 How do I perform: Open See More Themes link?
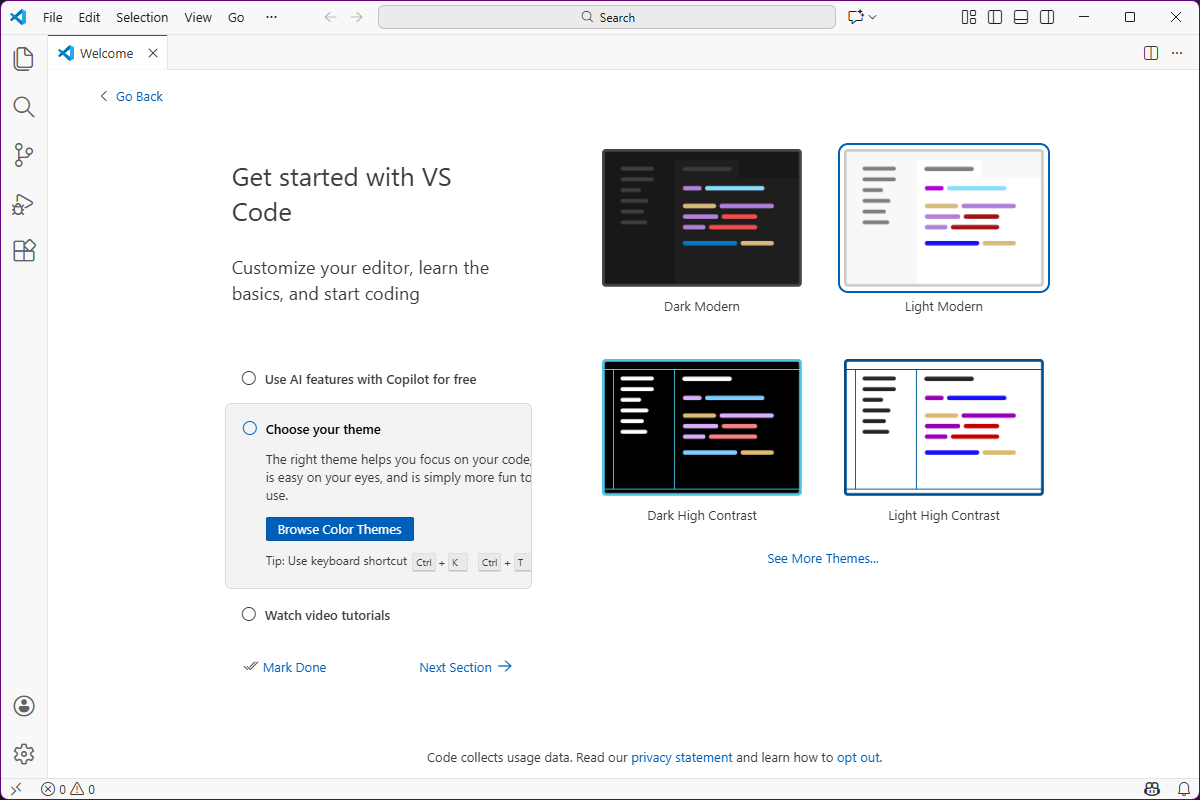coord(822,558)
